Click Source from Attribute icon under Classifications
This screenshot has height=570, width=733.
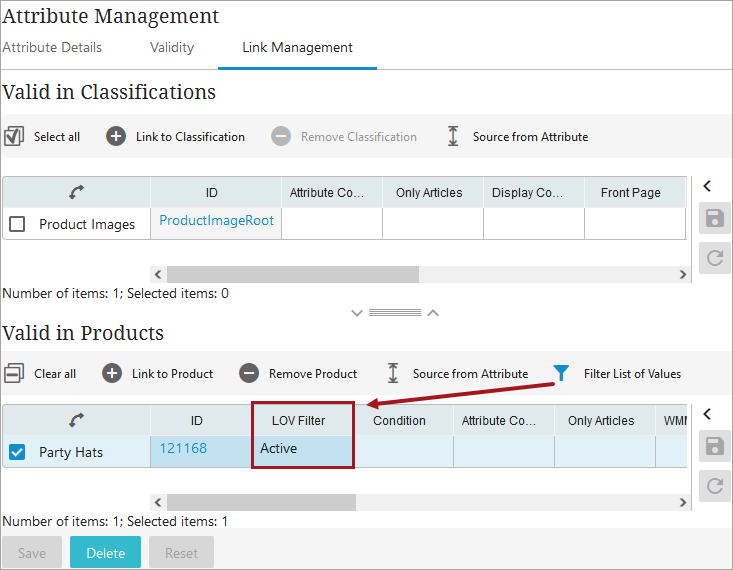(453, 136)
